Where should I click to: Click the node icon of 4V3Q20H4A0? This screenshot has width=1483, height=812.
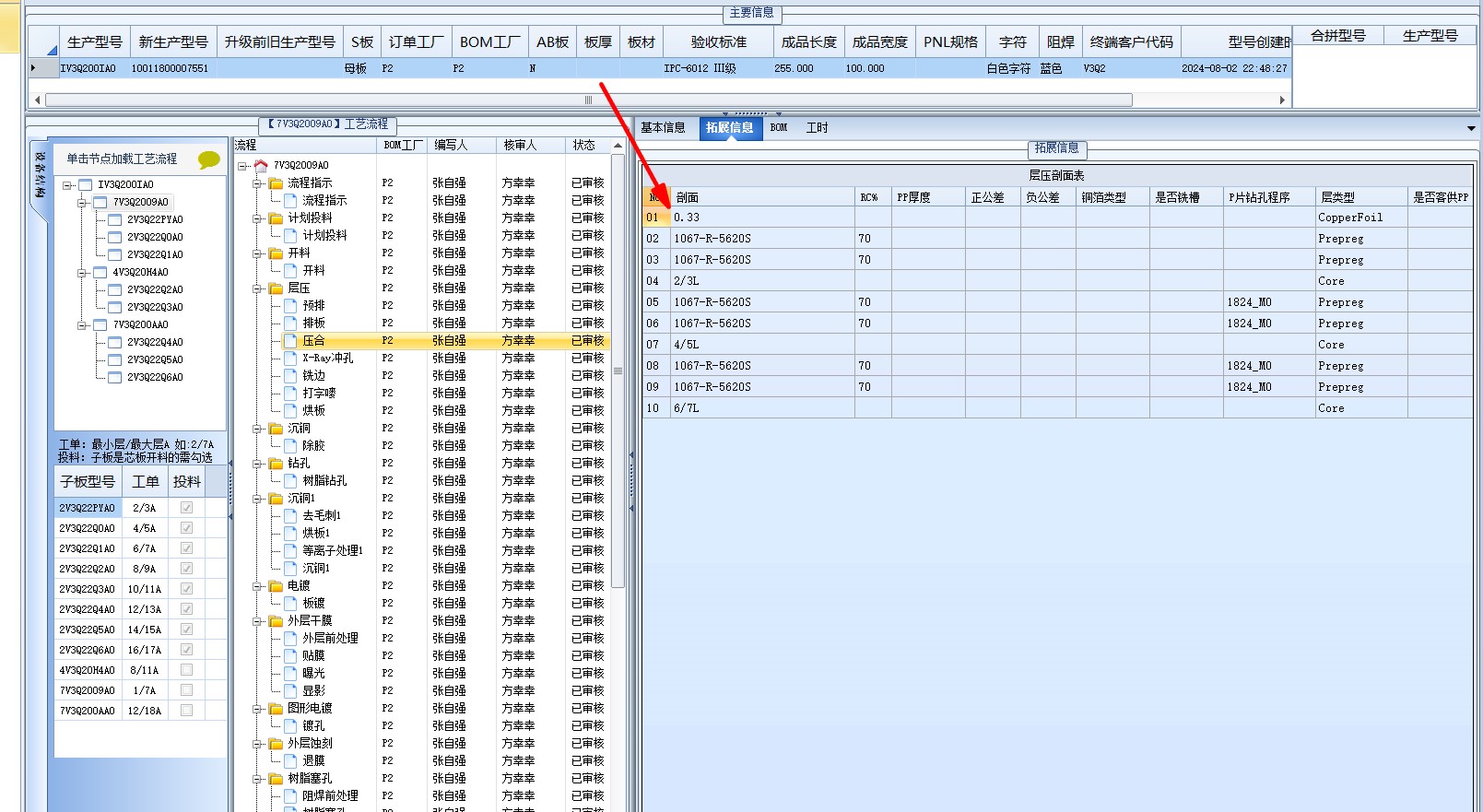click(x=100, y=273)
